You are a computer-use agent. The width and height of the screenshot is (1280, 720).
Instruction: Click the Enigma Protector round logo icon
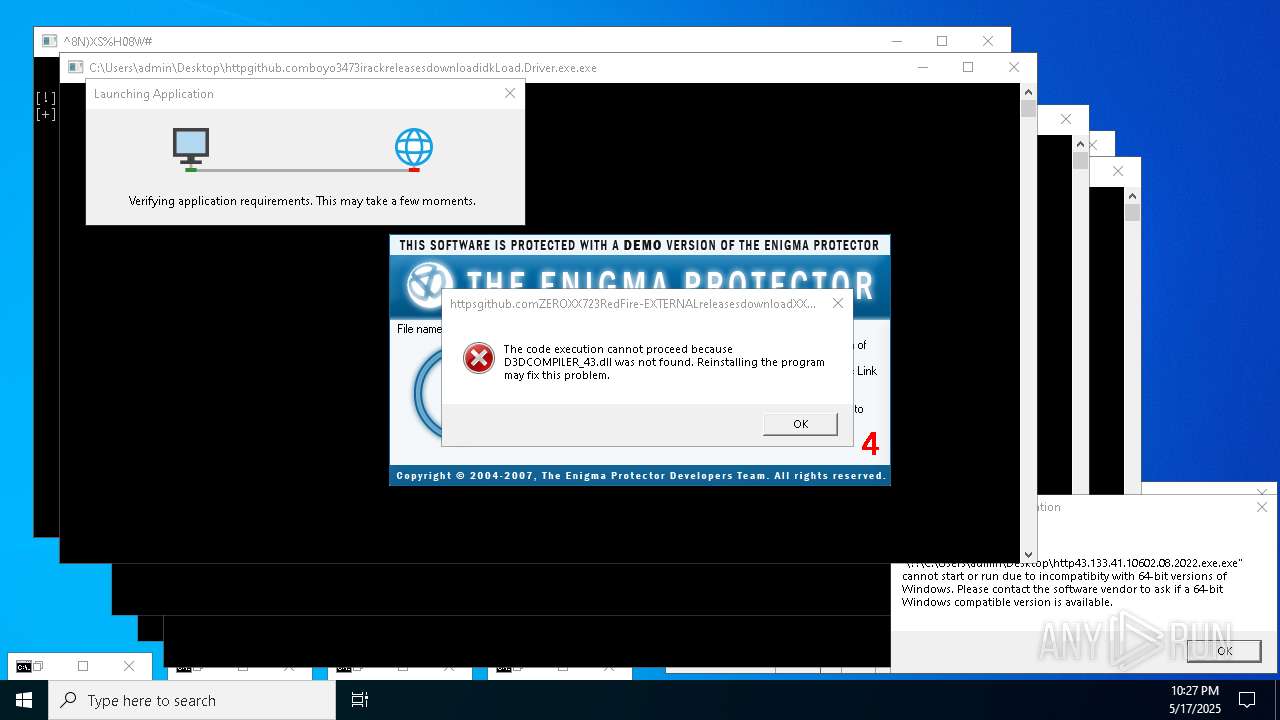tap(430, 285)
